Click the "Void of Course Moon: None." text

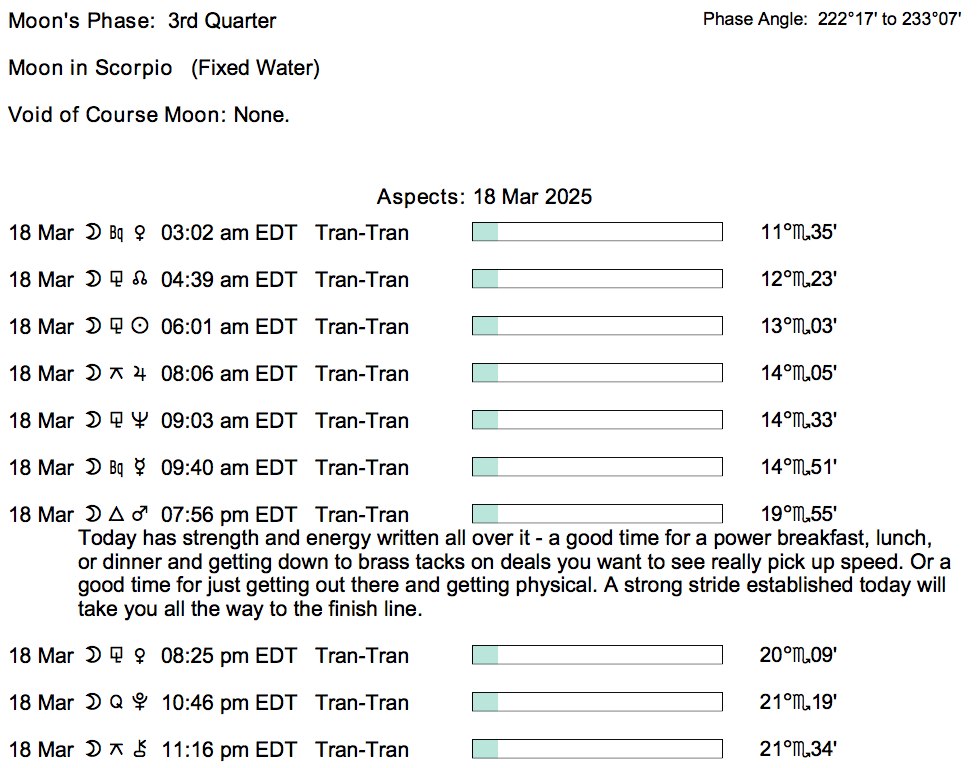coord(149,114)
